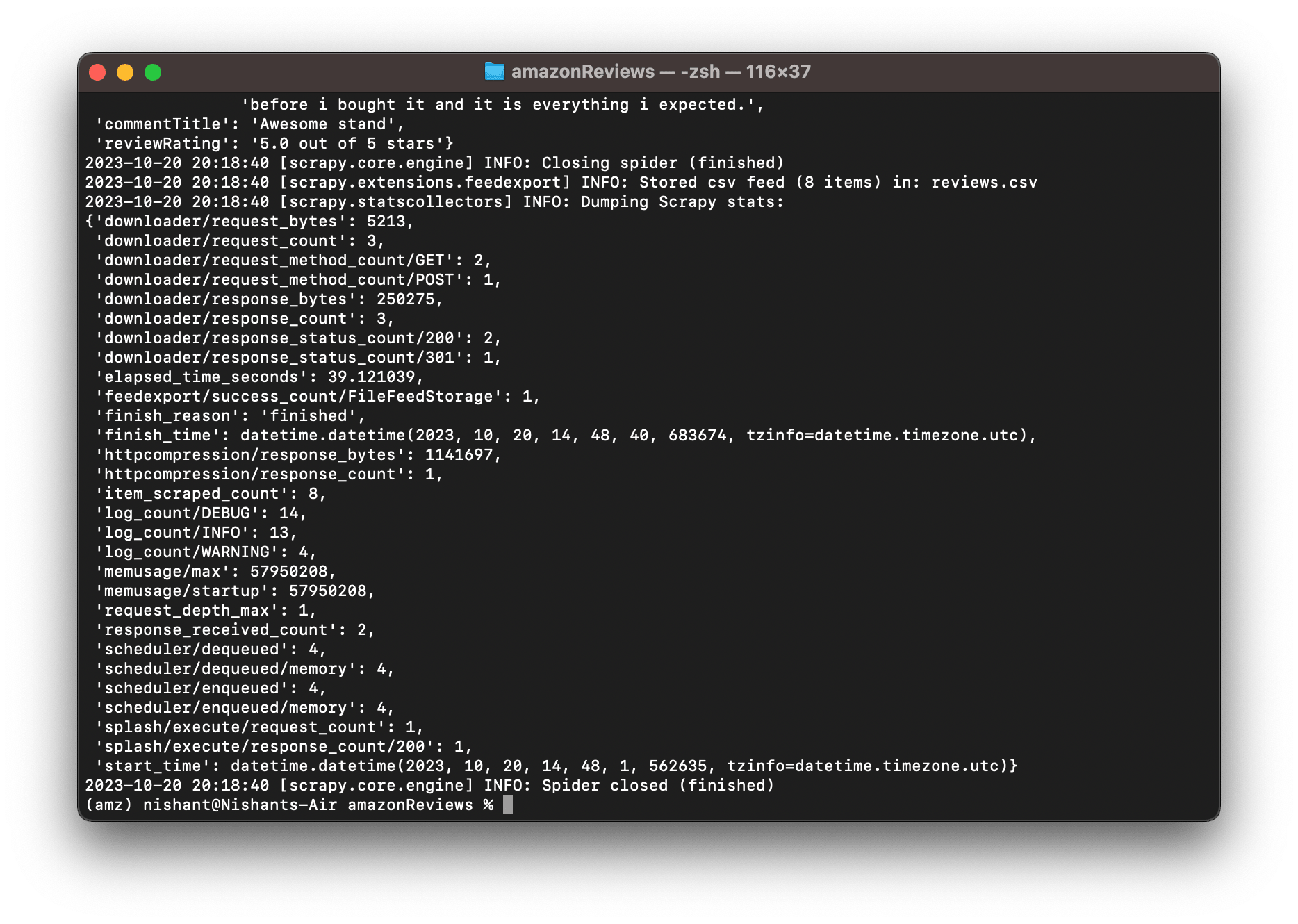Click the blue folder icon in title bar
The image size is (1298, 924).
[494, 72]
